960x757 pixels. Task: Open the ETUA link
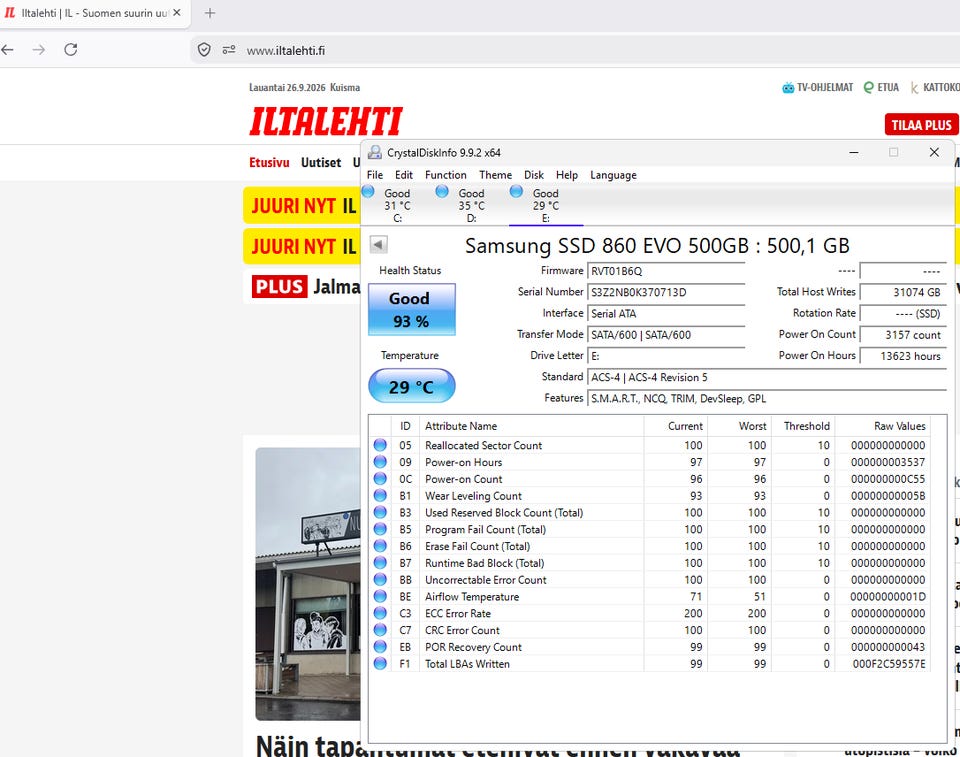coord(881,88)
